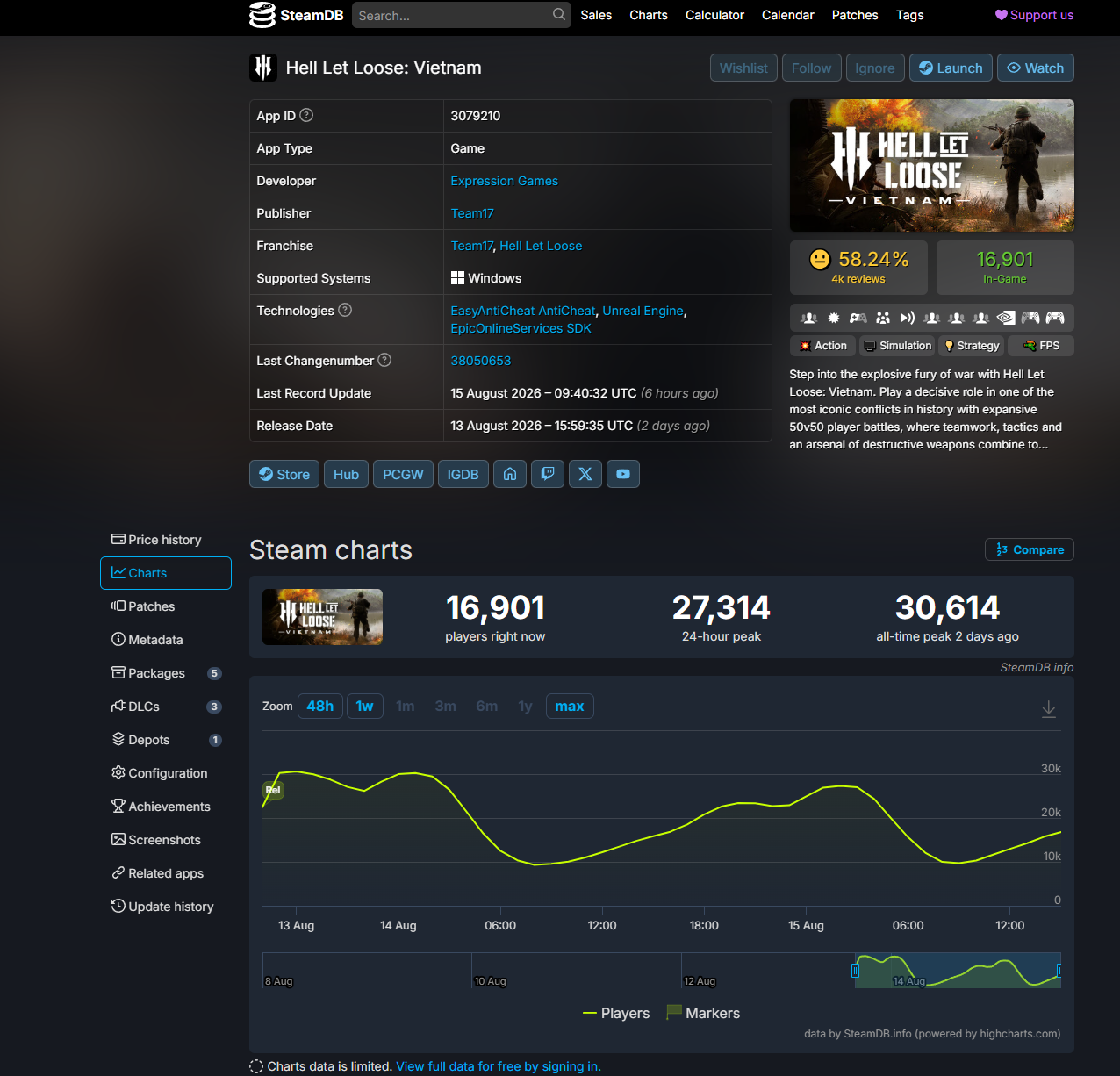This screenshot has width=1120, height=1076.
Task: Open the X (Twitter) icon link
Action: click(585, 474)
